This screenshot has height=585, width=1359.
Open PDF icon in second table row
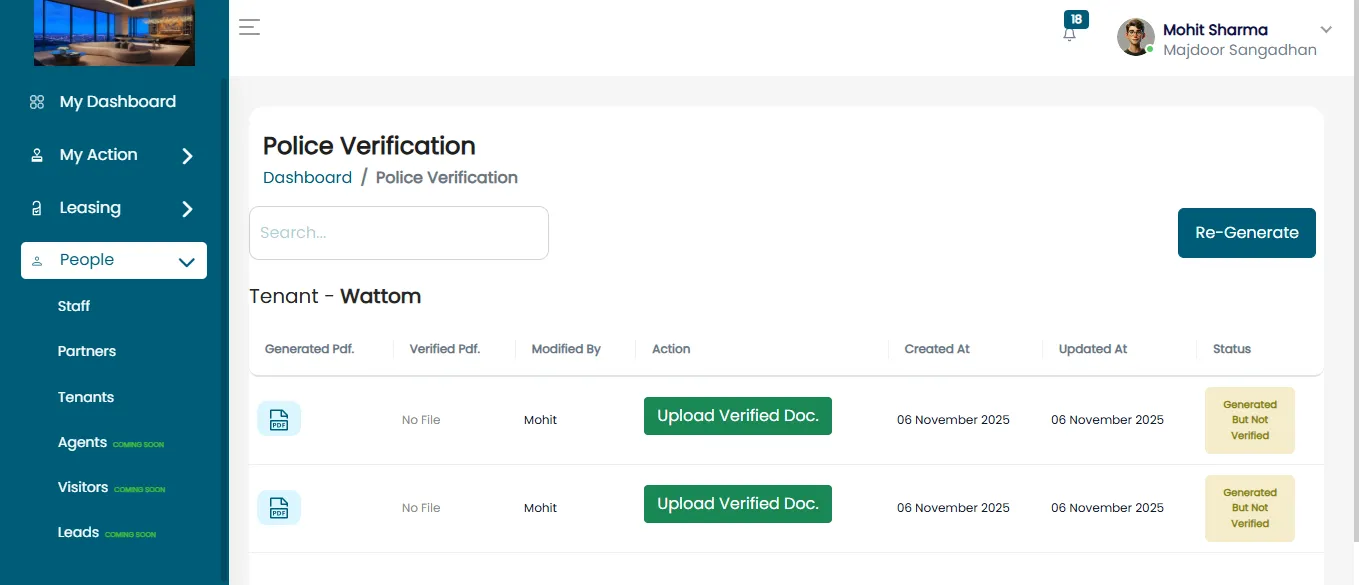279,507
